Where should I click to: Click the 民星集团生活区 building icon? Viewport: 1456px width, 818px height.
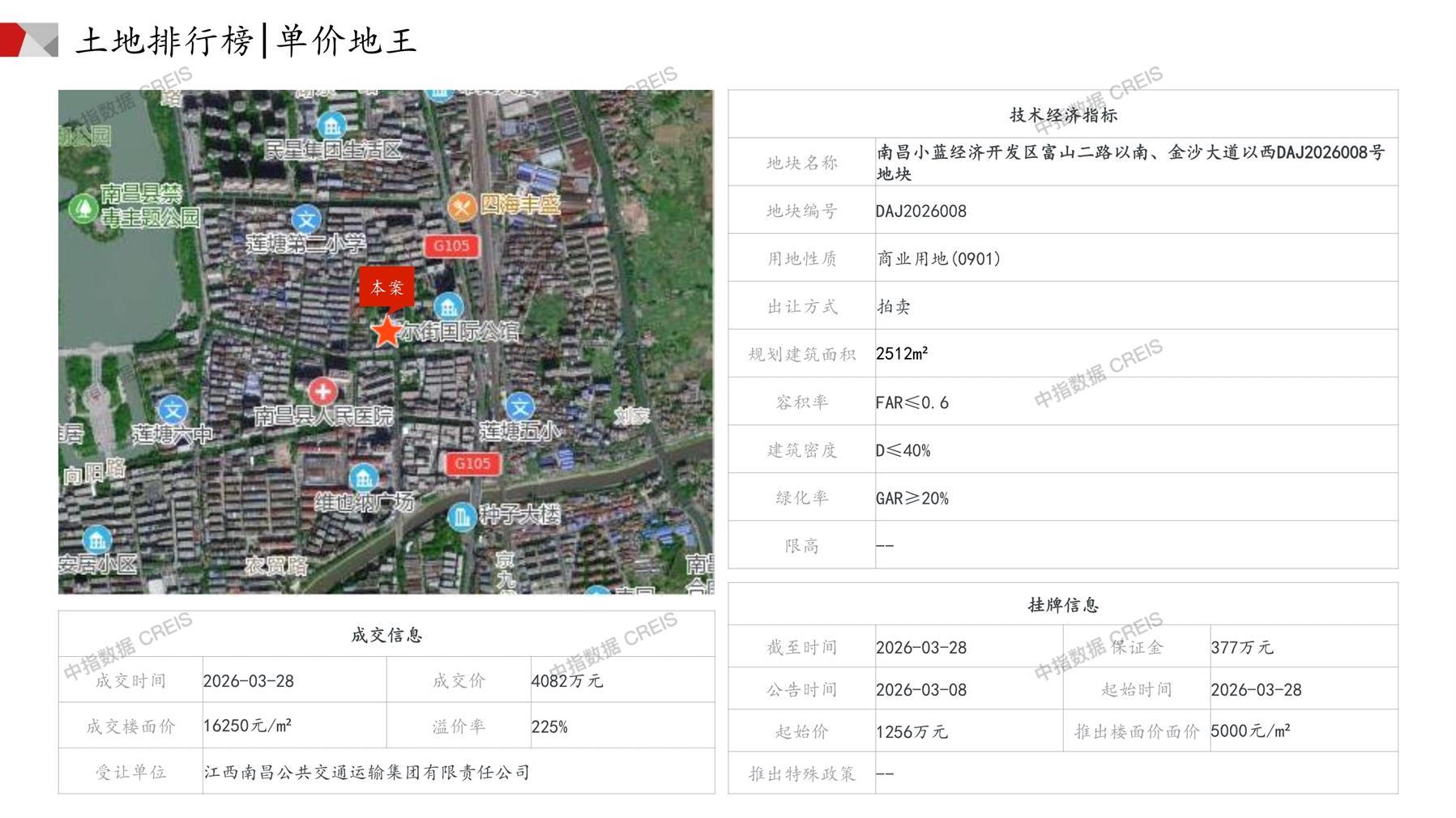331,126
